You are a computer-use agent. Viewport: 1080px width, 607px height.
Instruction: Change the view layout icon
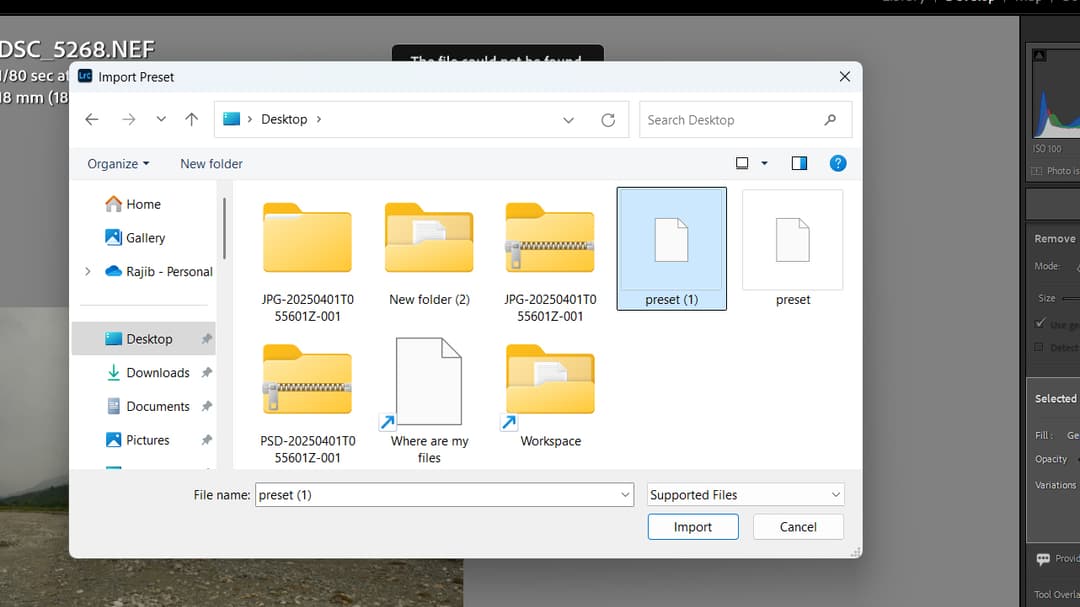(x=742, y=163)
